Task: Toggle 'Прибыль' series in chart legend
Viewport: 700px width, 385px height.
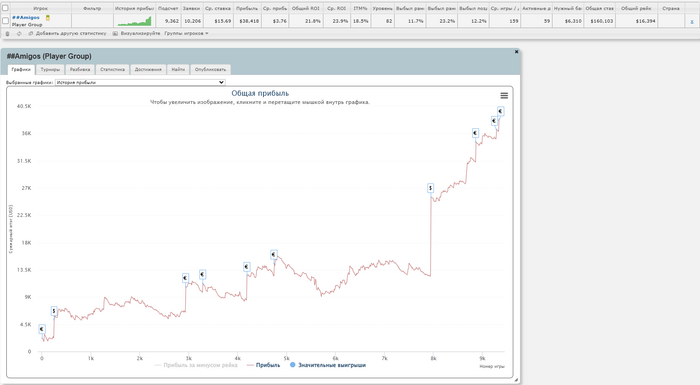Action: pyautogui.click(x=263, y=365)
